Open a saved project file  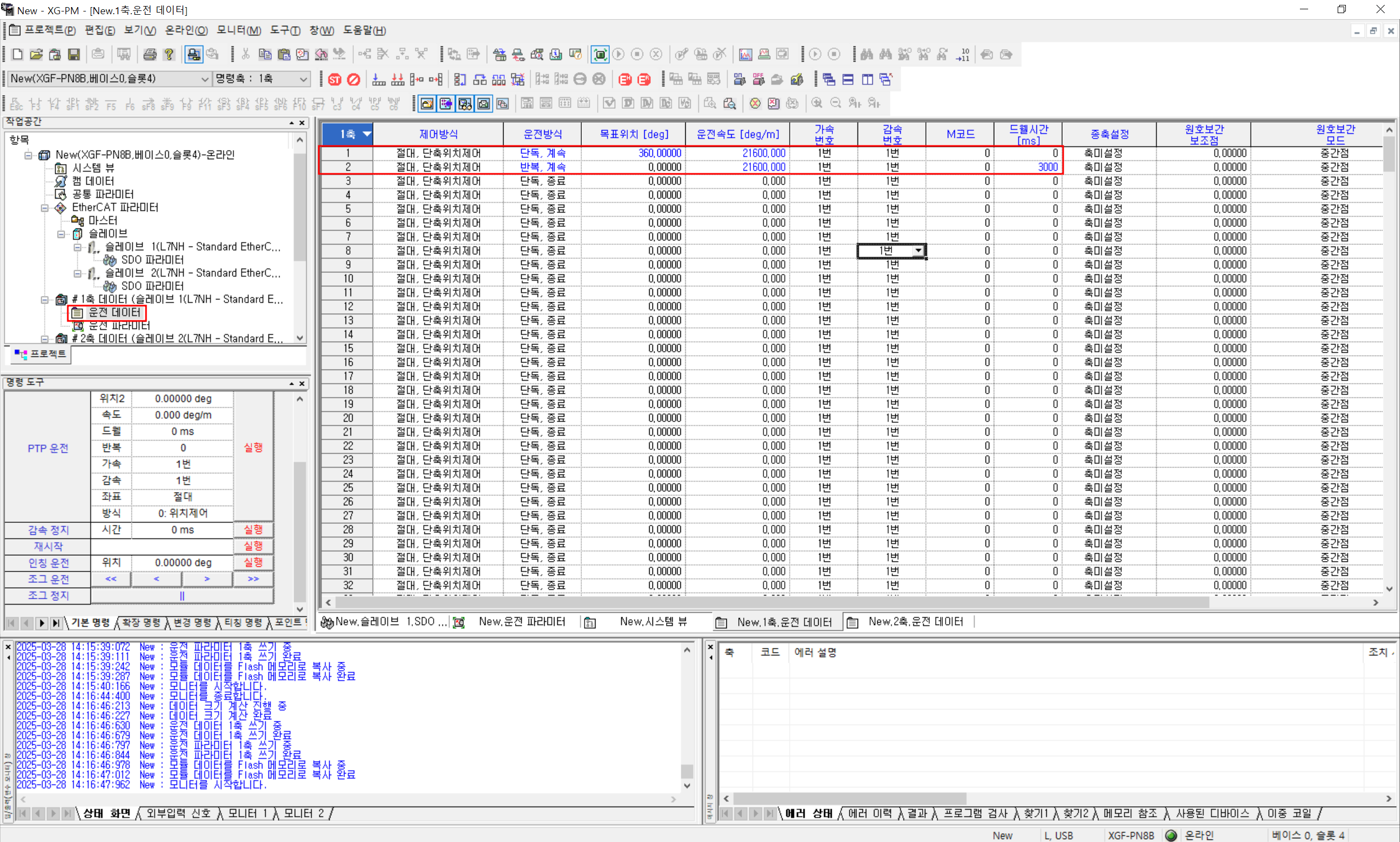coord(36,54)
